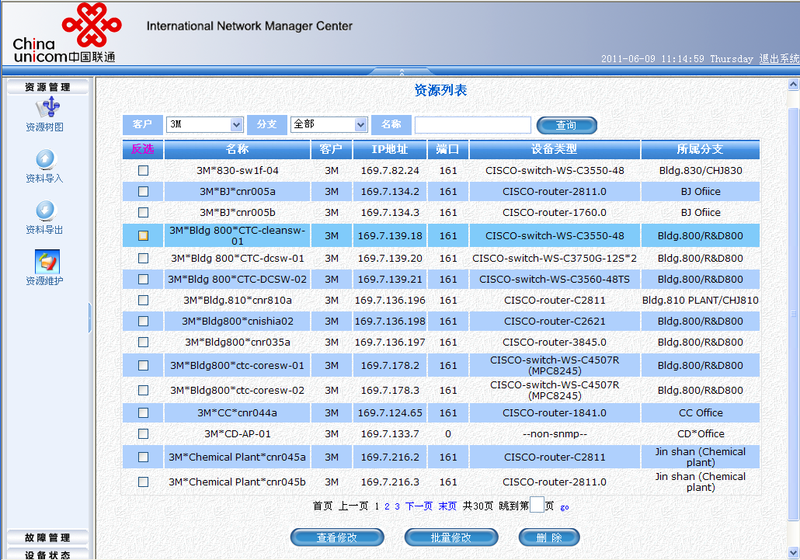This screenshot has width=800, height=560.
Task: Click branch cell CD*Office
Action: (701, 434)
